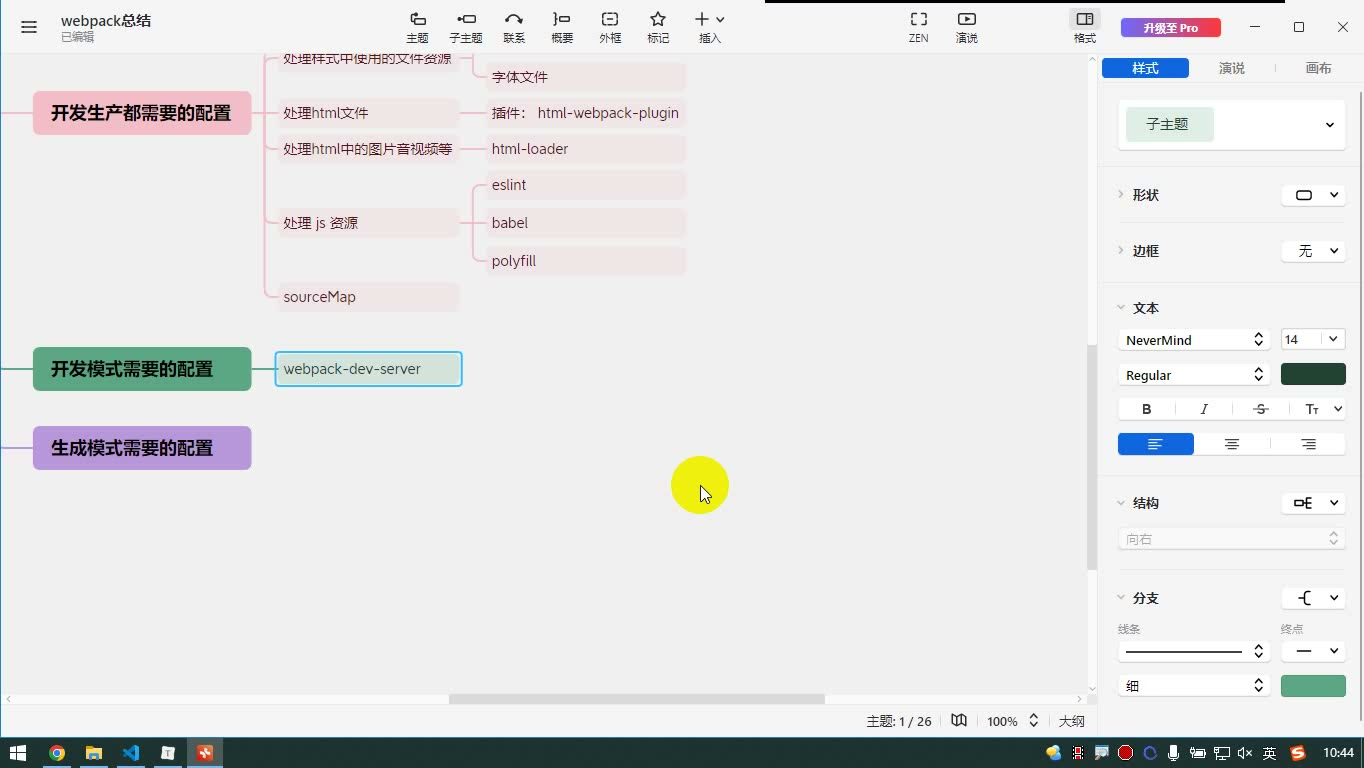Viewport: 1364px width, 768px height.
Task: Switch to the 演说 tab in side panel
Action: coord(1232,68)
